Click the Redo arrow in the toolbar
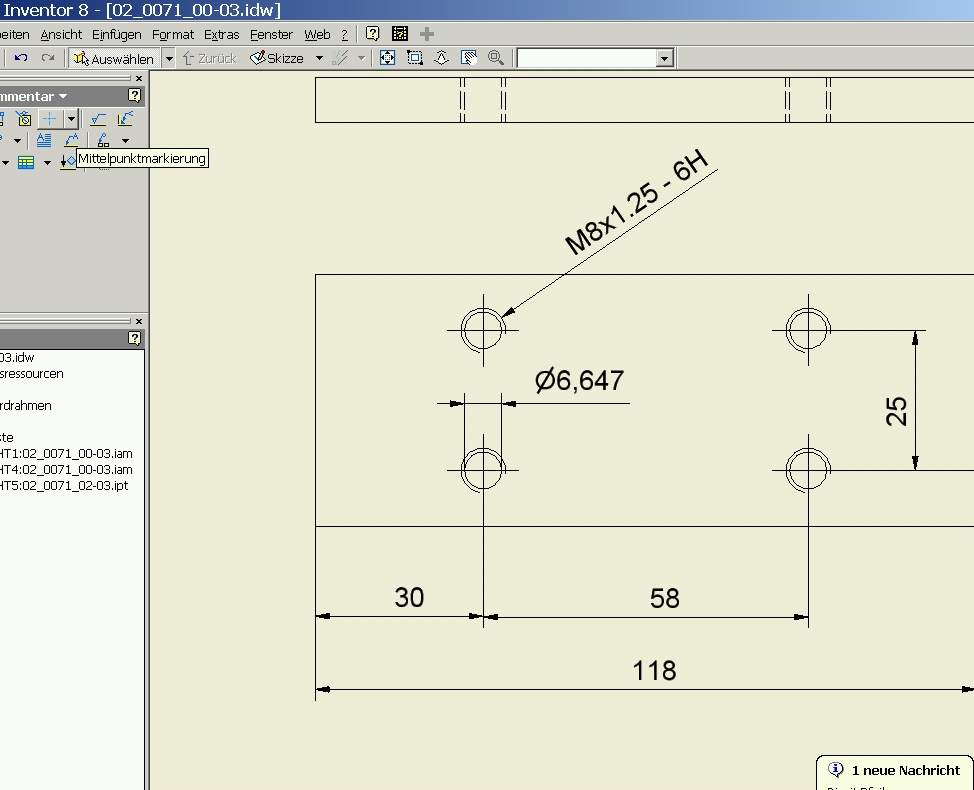Viewport: 974px width, 790px height. pyautogui.click(x=47, y=58)
